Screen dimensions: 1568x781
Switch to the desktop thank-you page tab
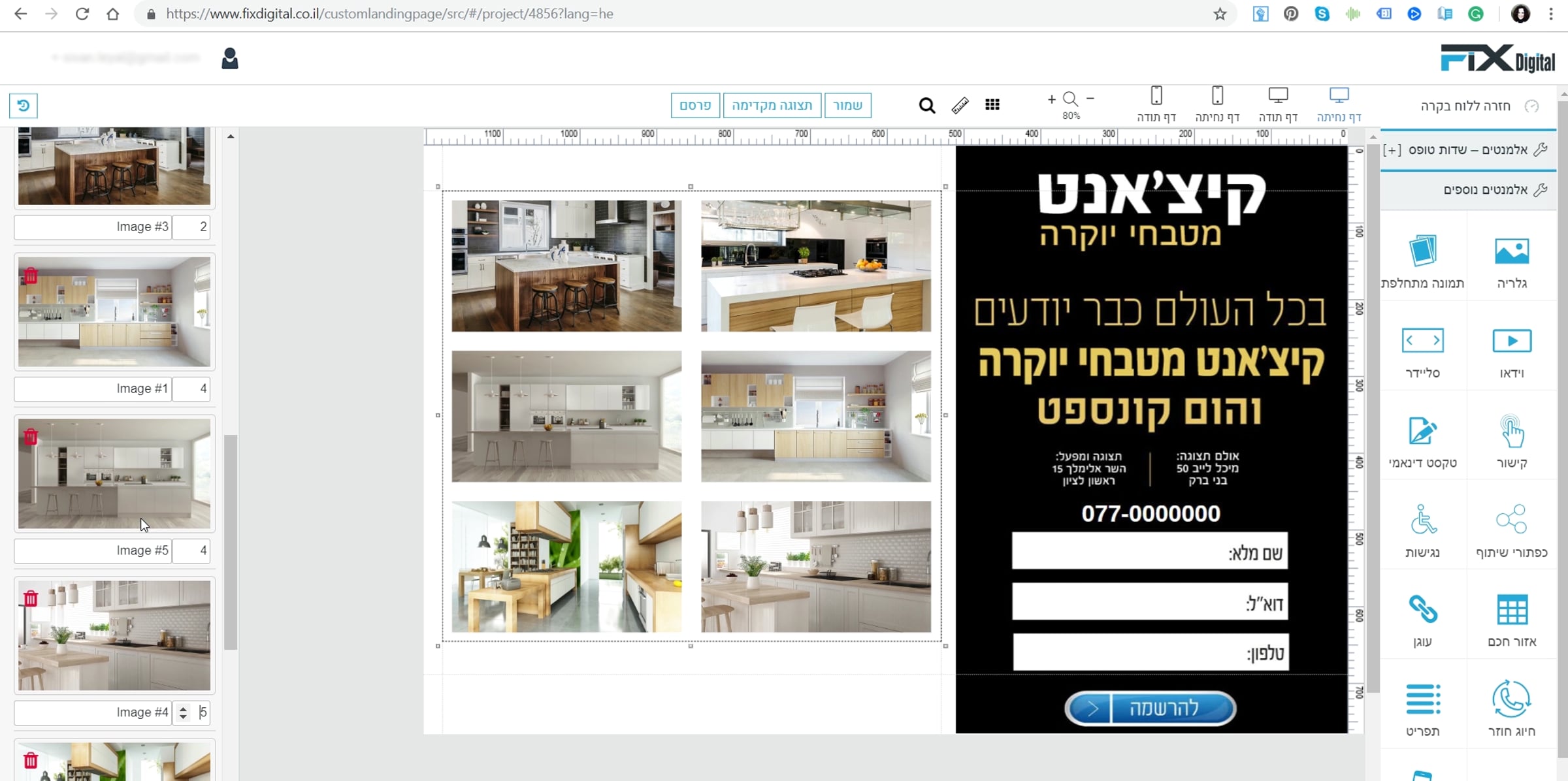[1278, 105]
